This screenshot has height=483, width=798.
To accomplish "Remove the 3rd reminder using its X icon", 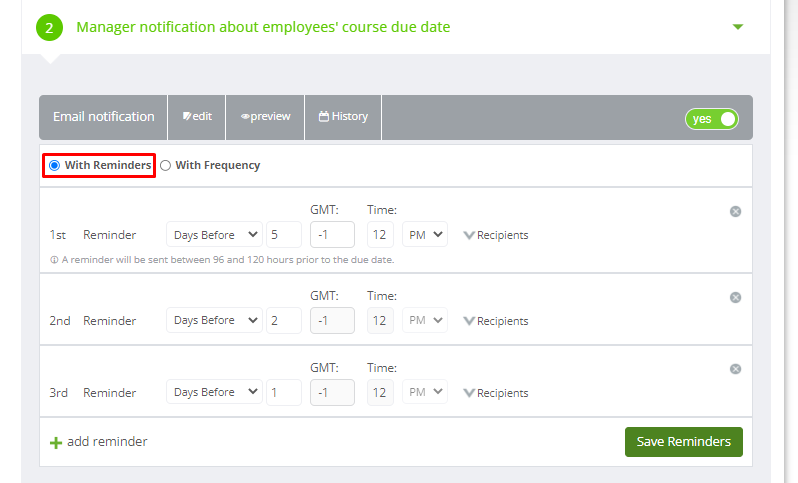I will coord(735,369).
